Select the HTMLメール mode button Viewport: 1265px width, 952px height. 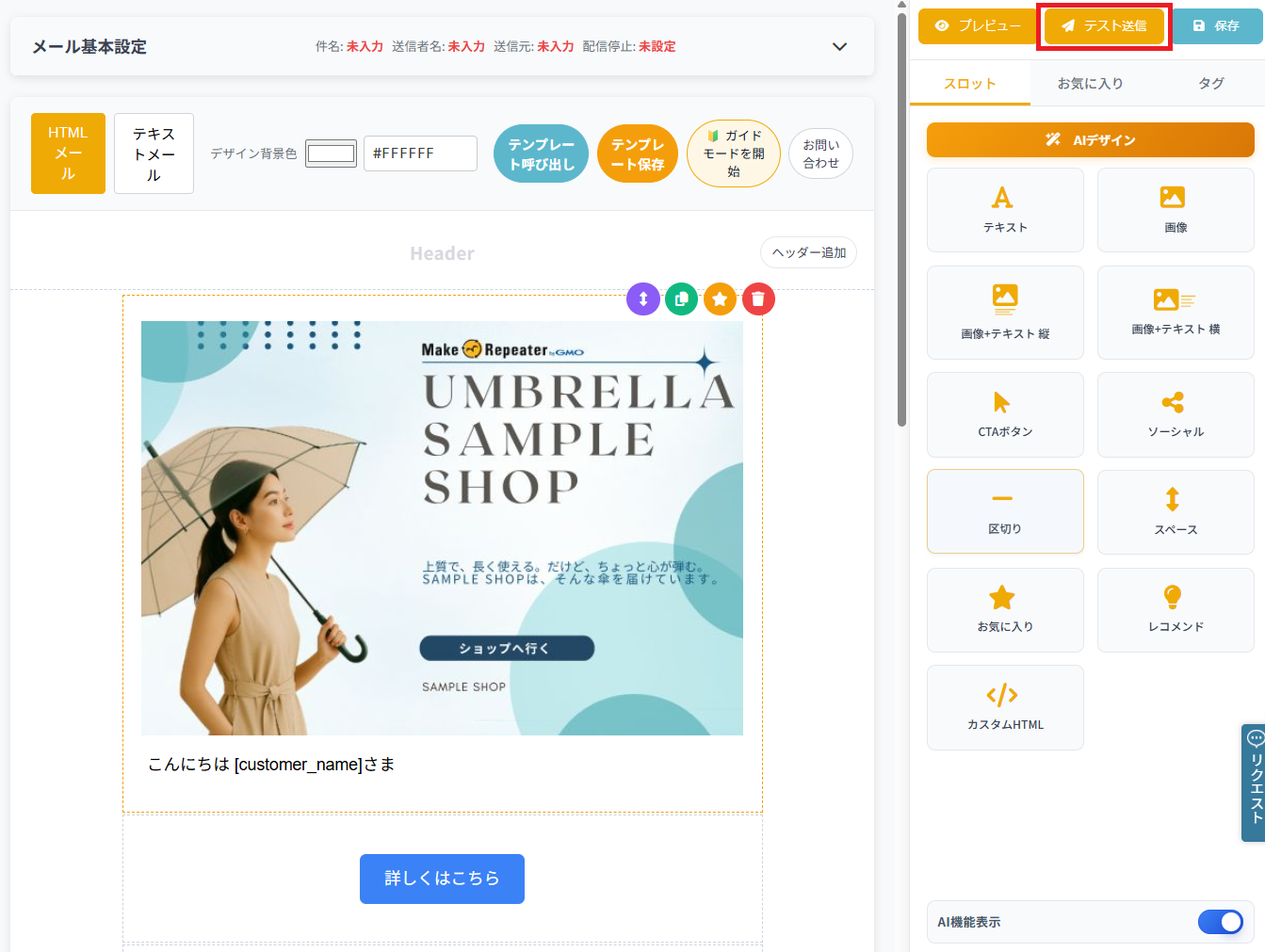coord(68,153)
